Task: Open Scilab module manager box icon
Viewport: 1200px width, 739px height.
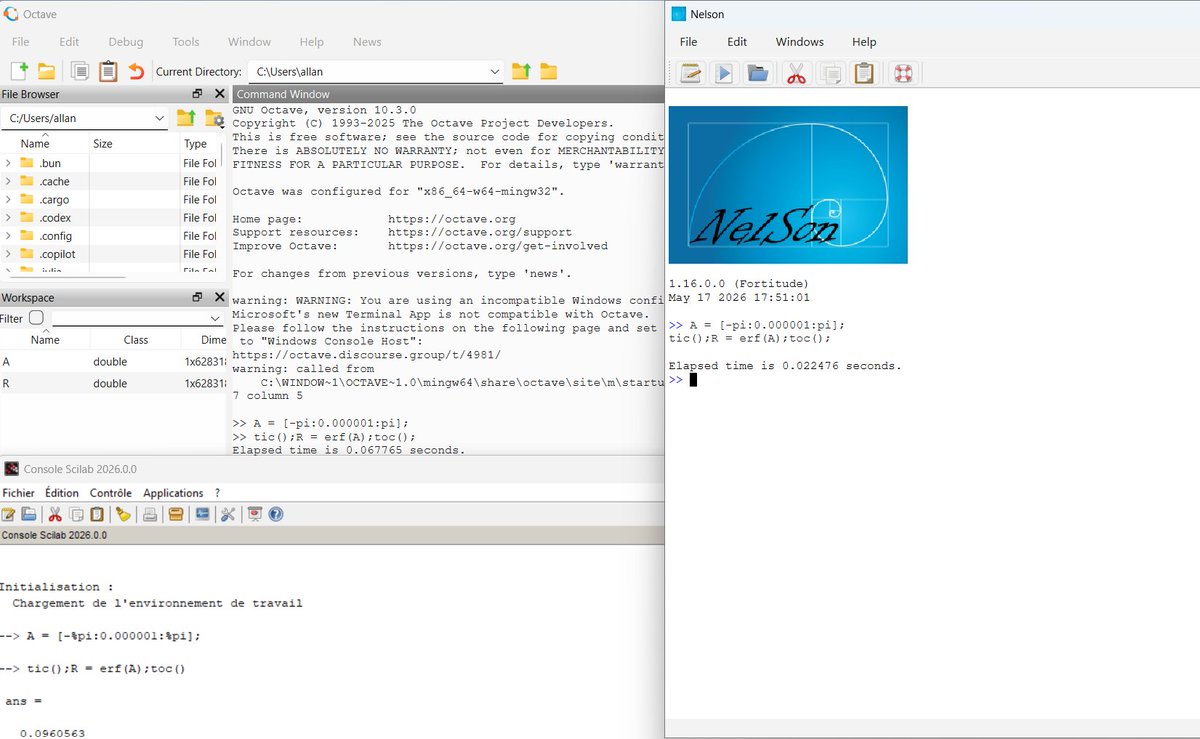Action: 176,514
